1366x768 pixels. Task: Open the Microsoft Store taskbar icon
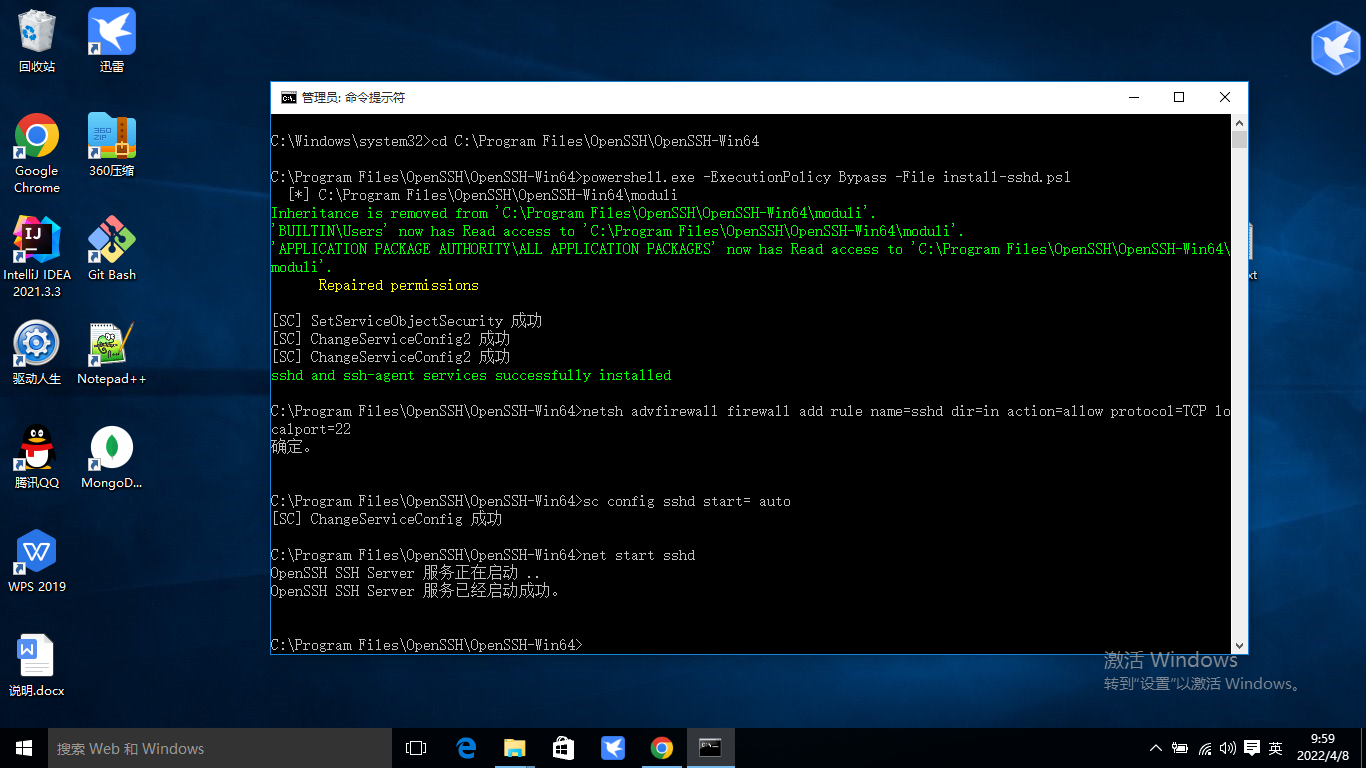pyautogui.click(x=564, y=748)
